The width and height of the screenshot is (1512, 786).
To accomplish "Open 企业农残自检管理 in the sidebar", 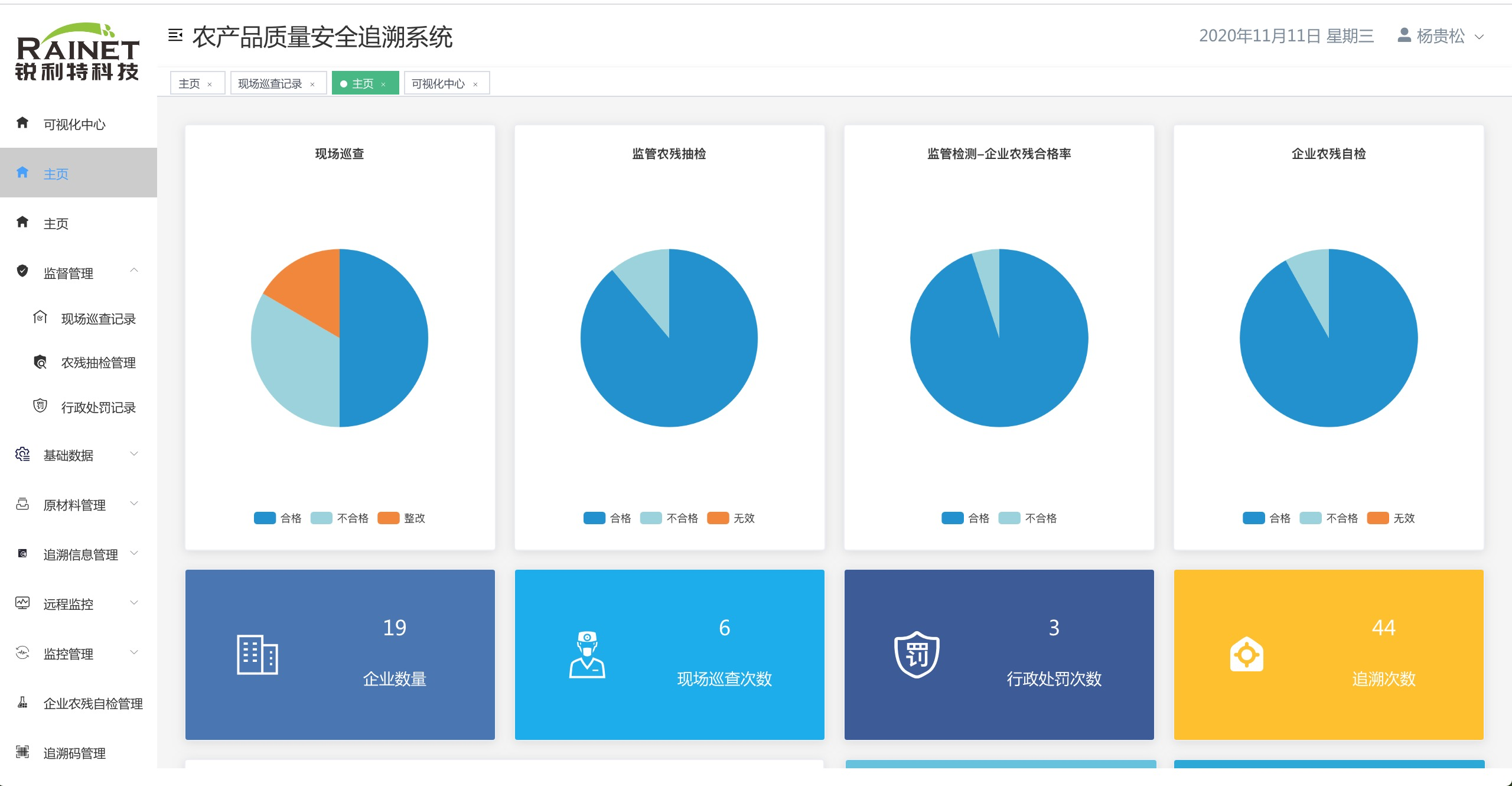I will [79, 703].
